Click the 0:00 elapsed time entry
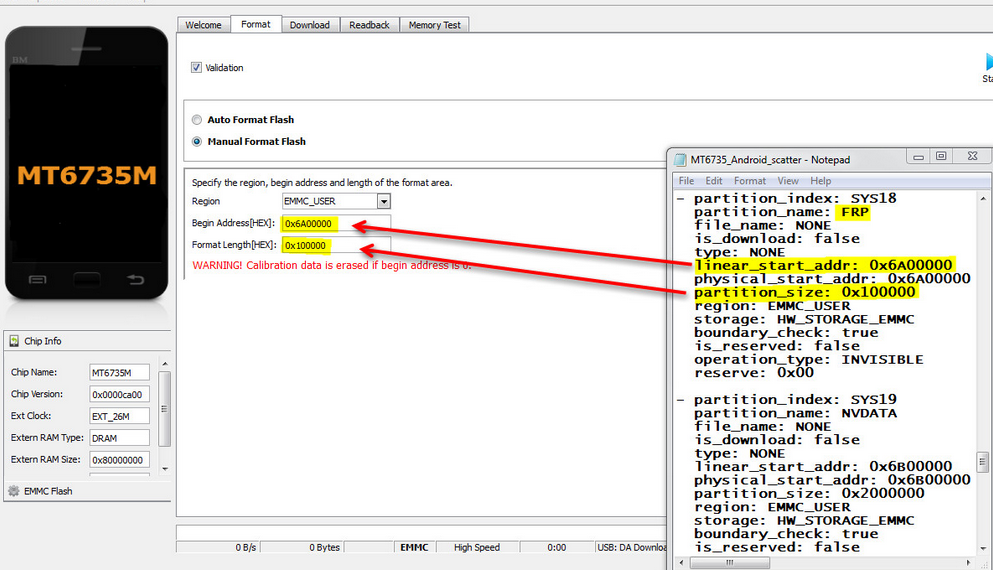Viewport: 993px width, 570px height. (557, 547)
